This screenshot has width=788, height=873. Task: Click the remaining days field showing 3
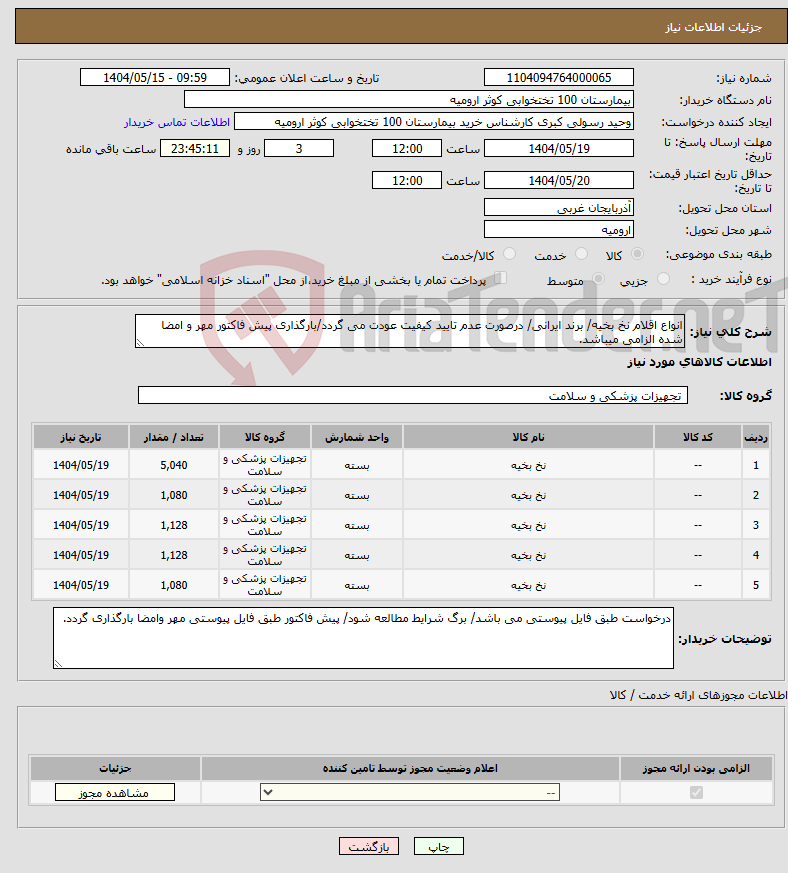click(x=298, y=149)
